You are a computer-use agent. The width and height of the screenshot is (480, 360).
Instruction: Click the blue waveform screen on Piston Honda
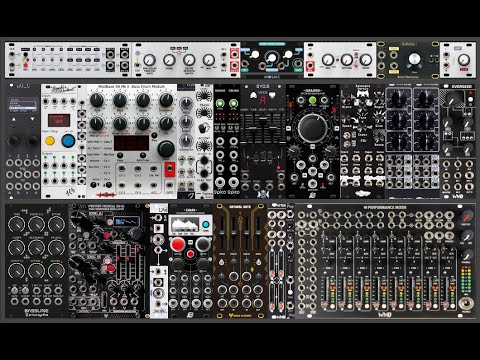(127, 222)
